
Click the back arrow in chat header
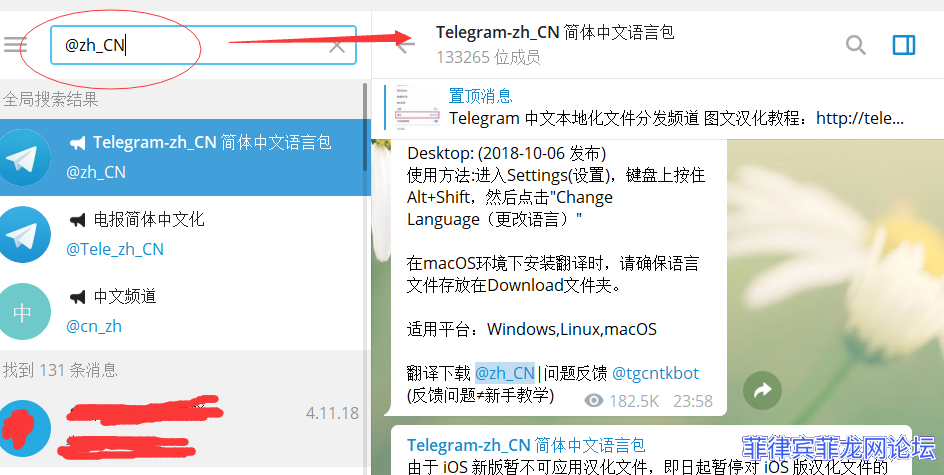(x=406, y=43)
